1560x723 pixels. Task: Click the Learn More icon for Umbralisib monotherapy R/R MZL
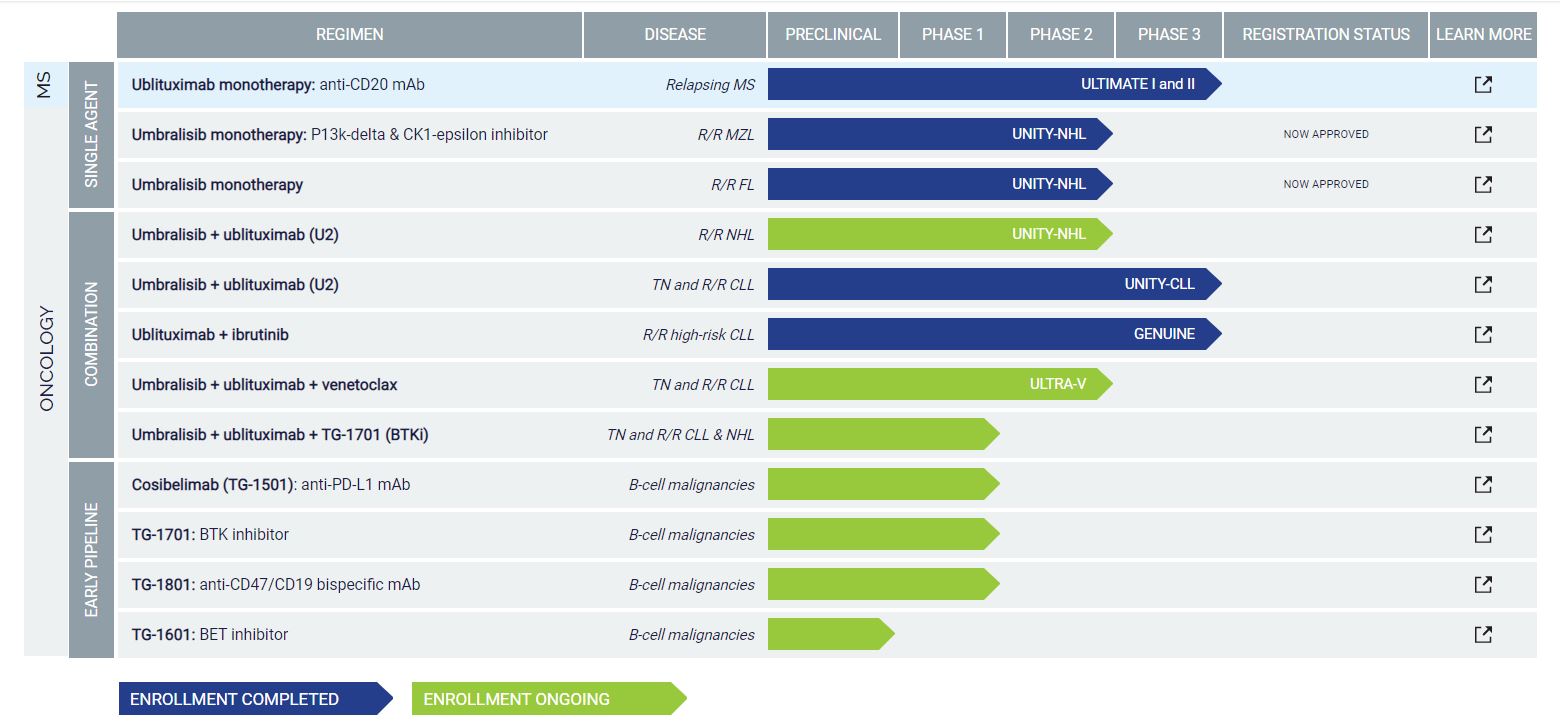[x=1483, y=134]
